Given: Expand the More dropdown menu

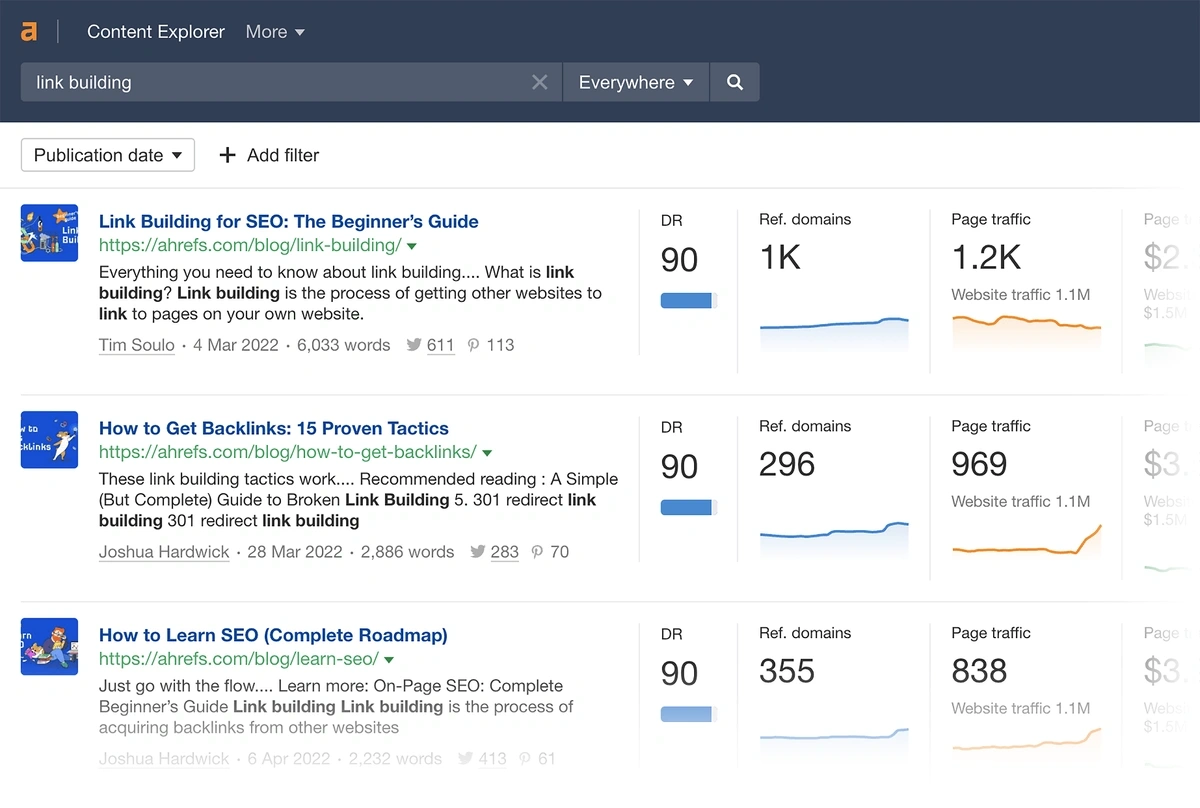Looking at the screenshot, I should (275, 32).
